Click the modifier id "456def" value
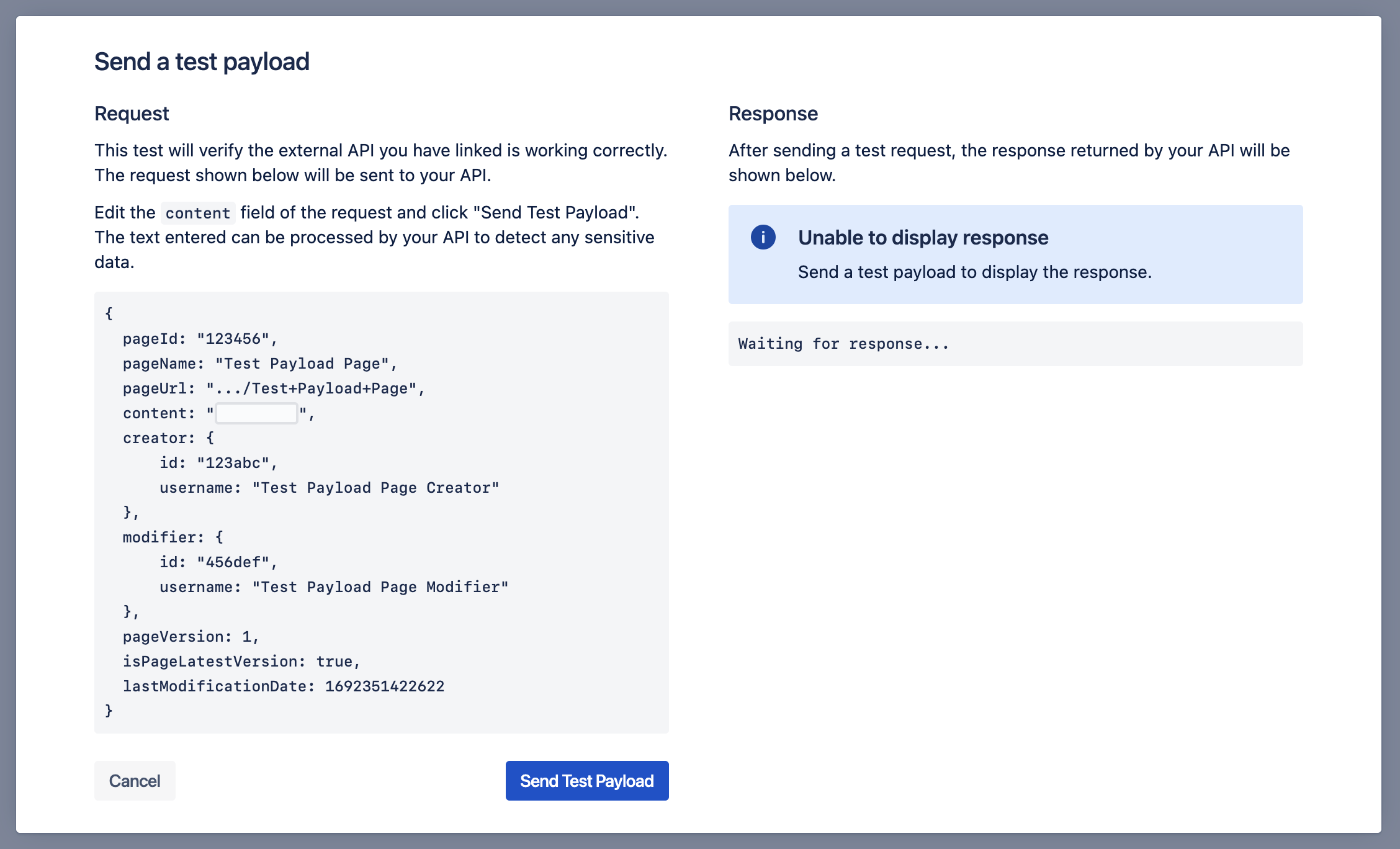 (x=233, y=562)
